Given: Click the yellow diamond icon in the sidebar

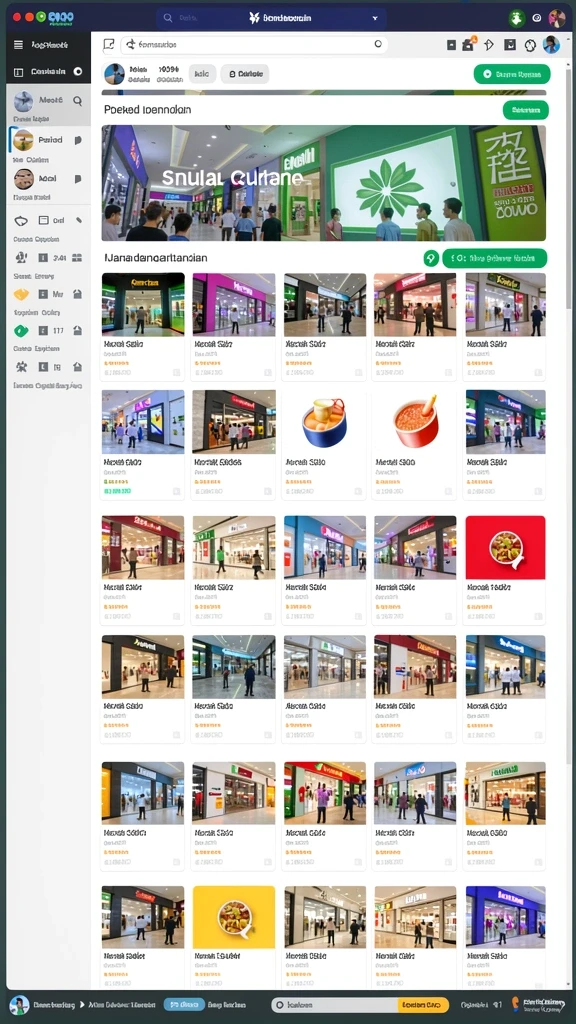Looking at the screenshot, I should tap(21, 295).
